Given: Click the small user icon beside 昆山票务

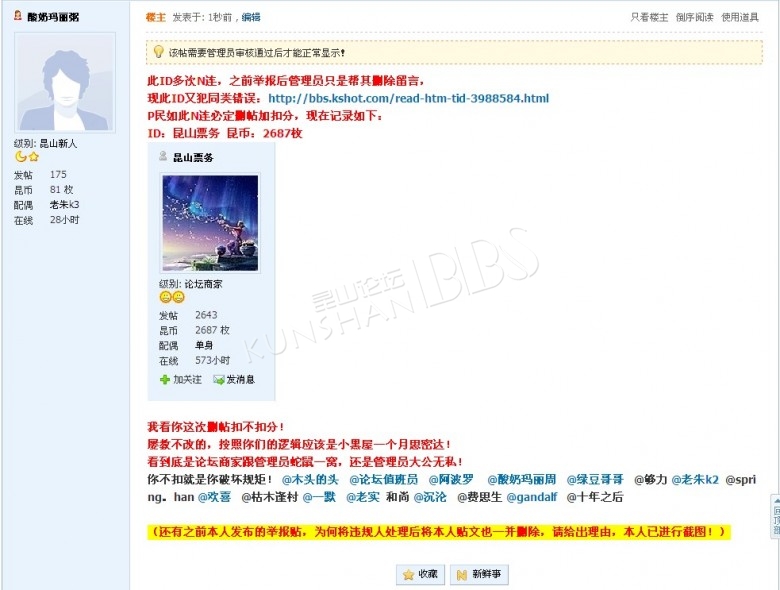Looking at the screenshot, I should point(163,157).
